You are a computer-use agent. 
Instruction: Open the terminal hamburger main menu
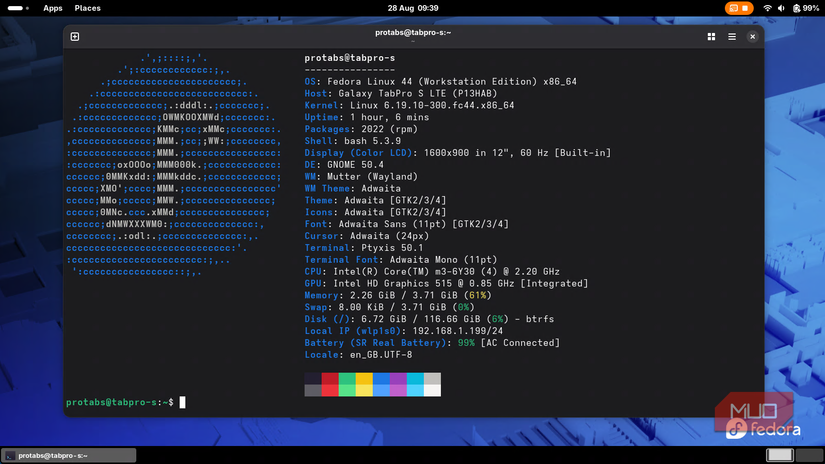pos(732,36)
